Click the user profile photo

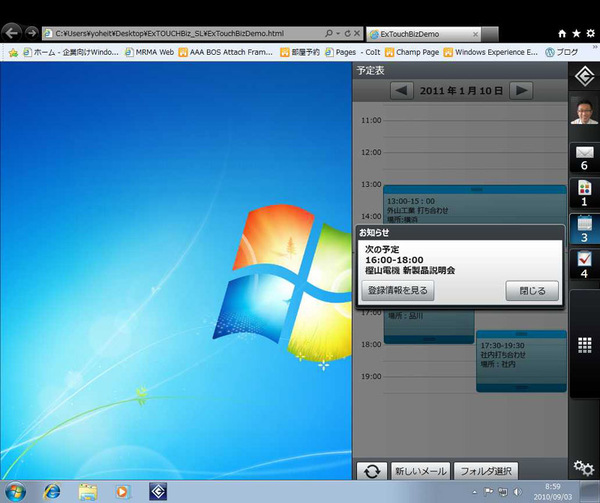coord(584,113)
